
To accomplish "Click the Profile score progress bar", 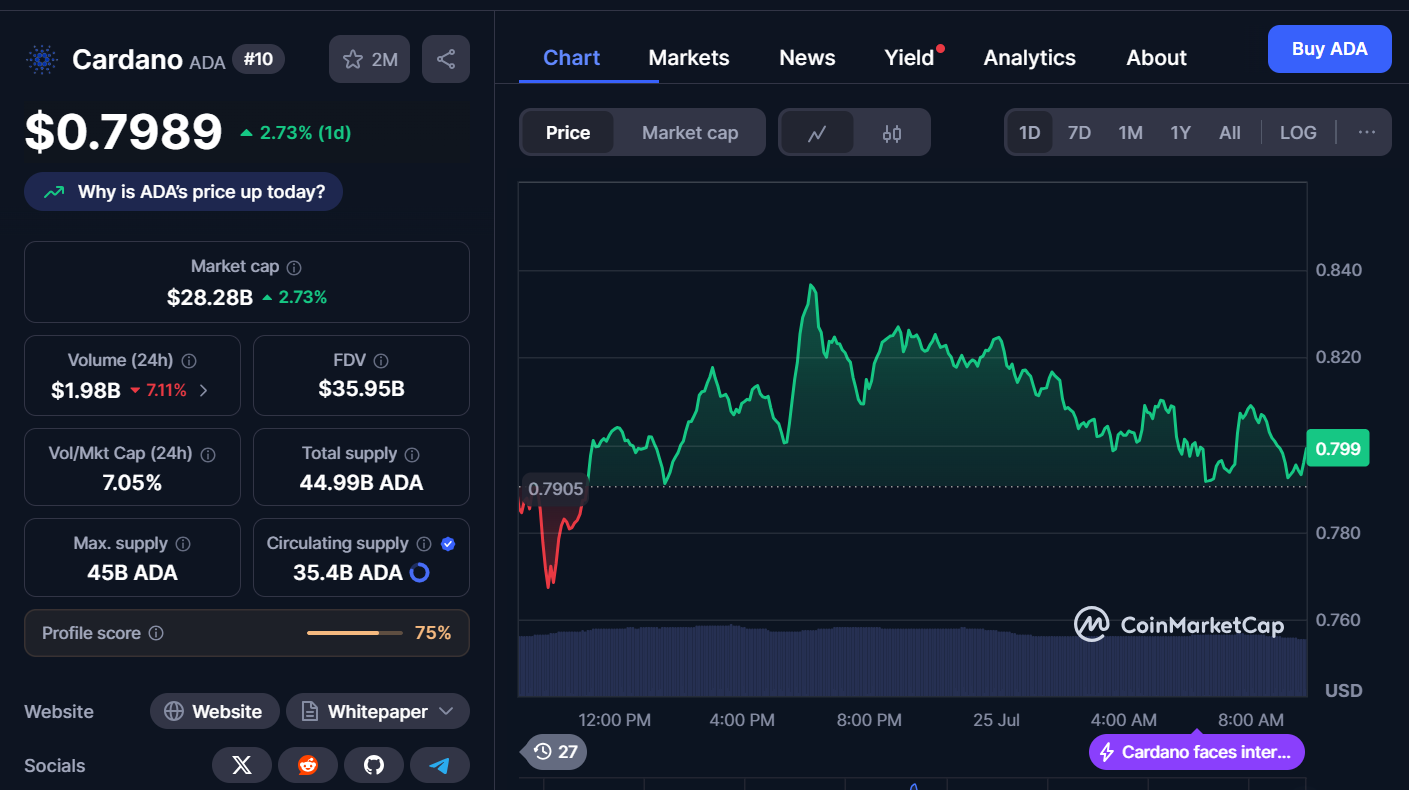I will [355, 633].
